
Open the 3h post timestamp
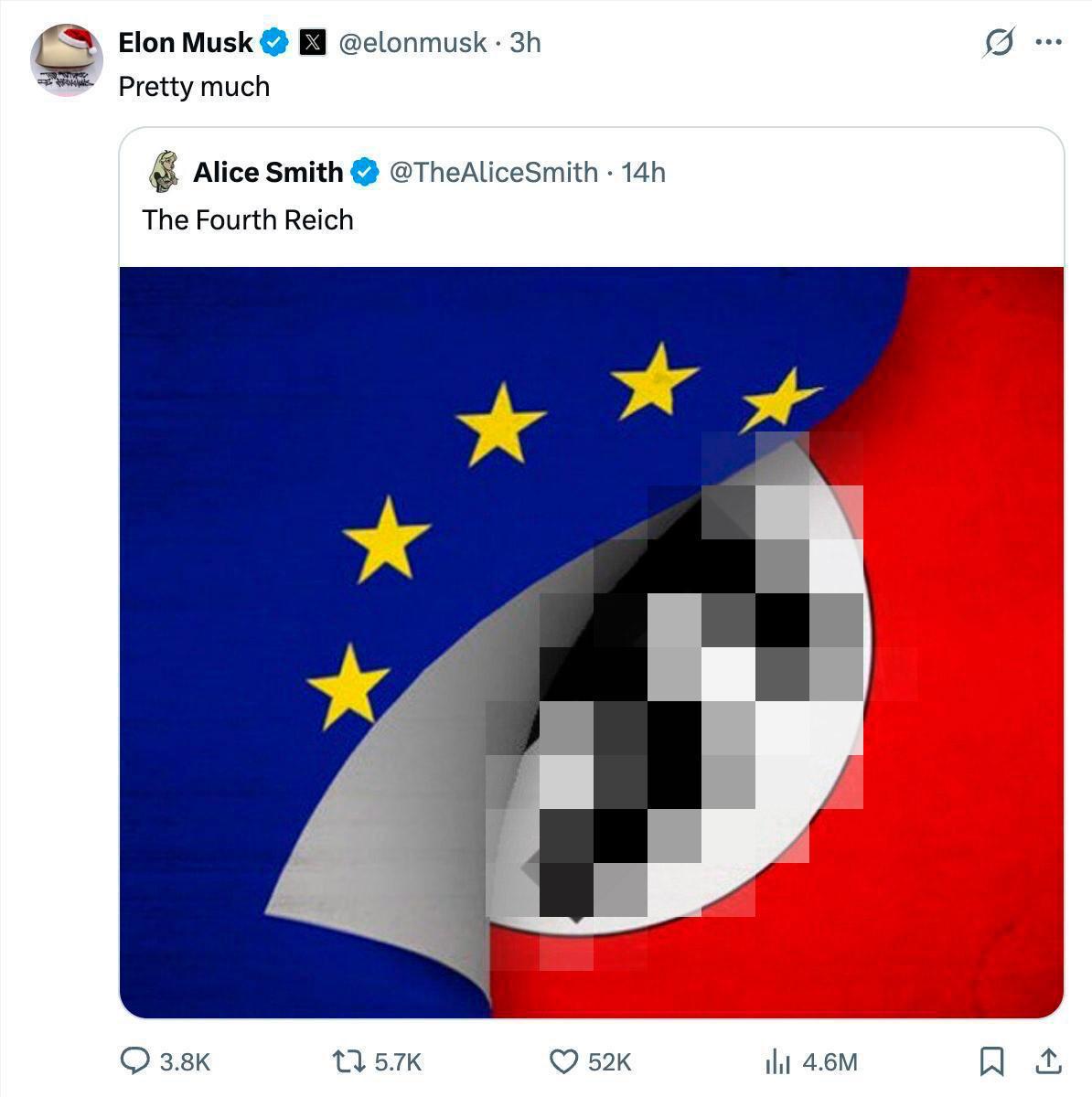pos(525,42)
